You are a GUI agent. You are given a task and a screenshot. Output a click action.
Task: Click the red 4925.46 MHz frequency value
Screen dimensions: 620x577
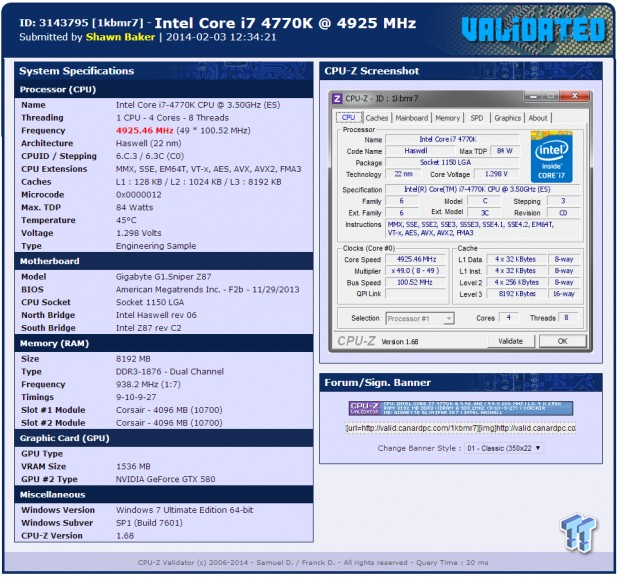coord(144,131)
